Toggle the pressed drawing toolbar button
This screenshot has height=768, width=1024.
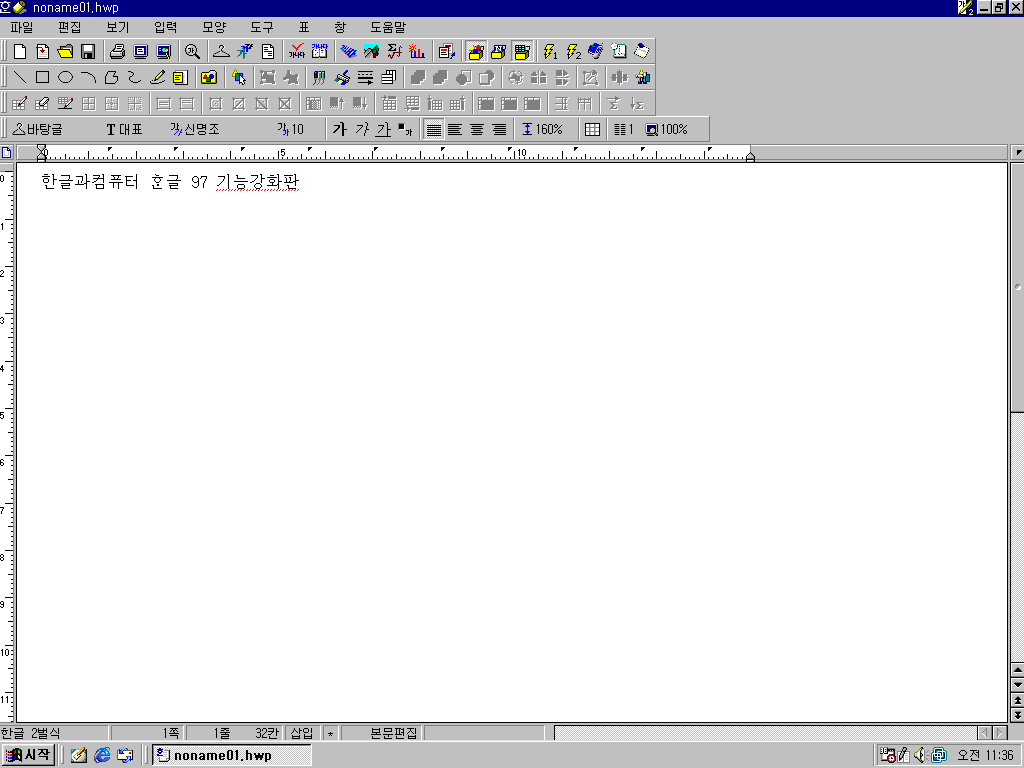point(476,51)
